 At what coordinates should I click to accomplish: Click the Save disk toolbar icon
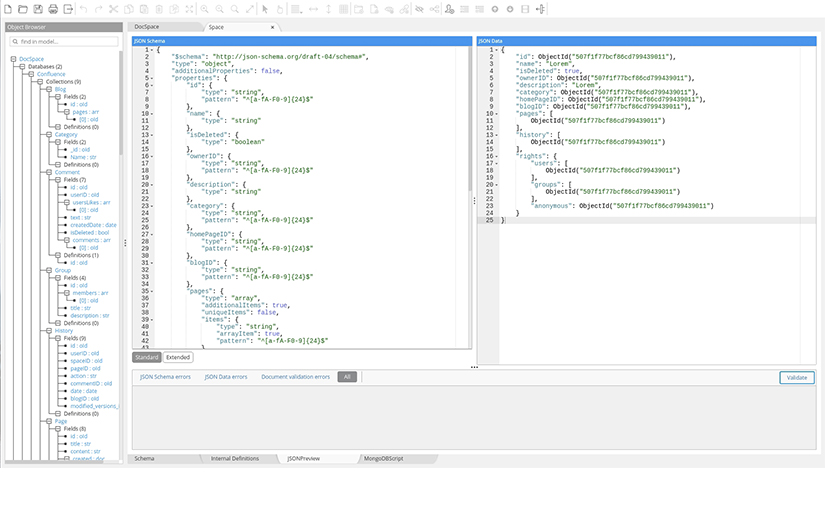pyautogui.click(x=38, y=9)
